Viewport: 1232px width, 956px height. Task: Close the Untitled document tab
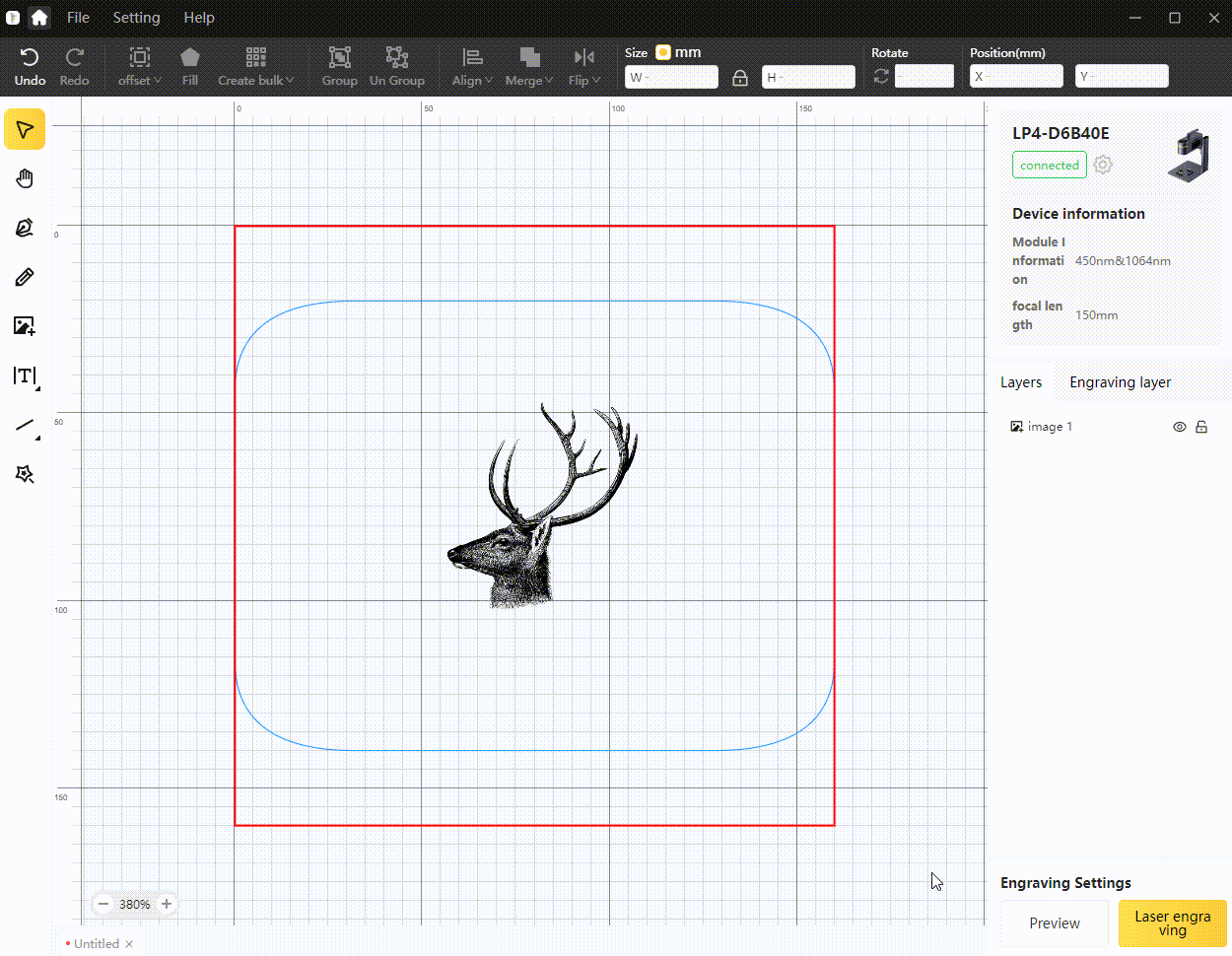(x=129, y=944)
